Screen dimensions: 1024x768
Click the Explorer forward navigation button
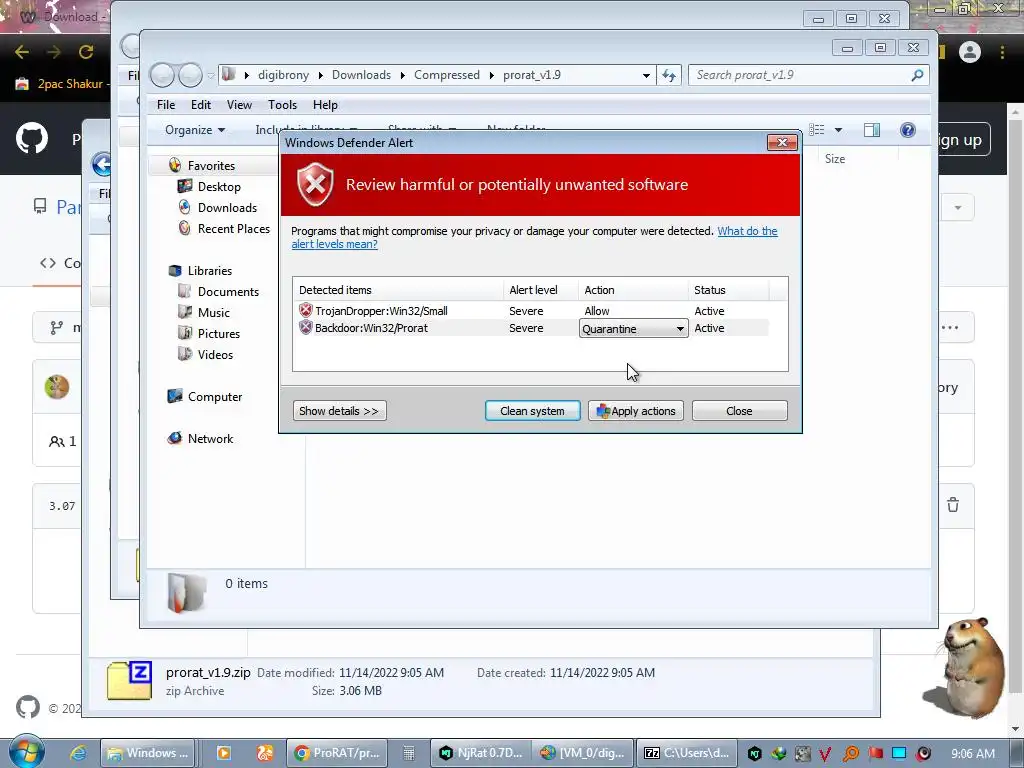190,75
